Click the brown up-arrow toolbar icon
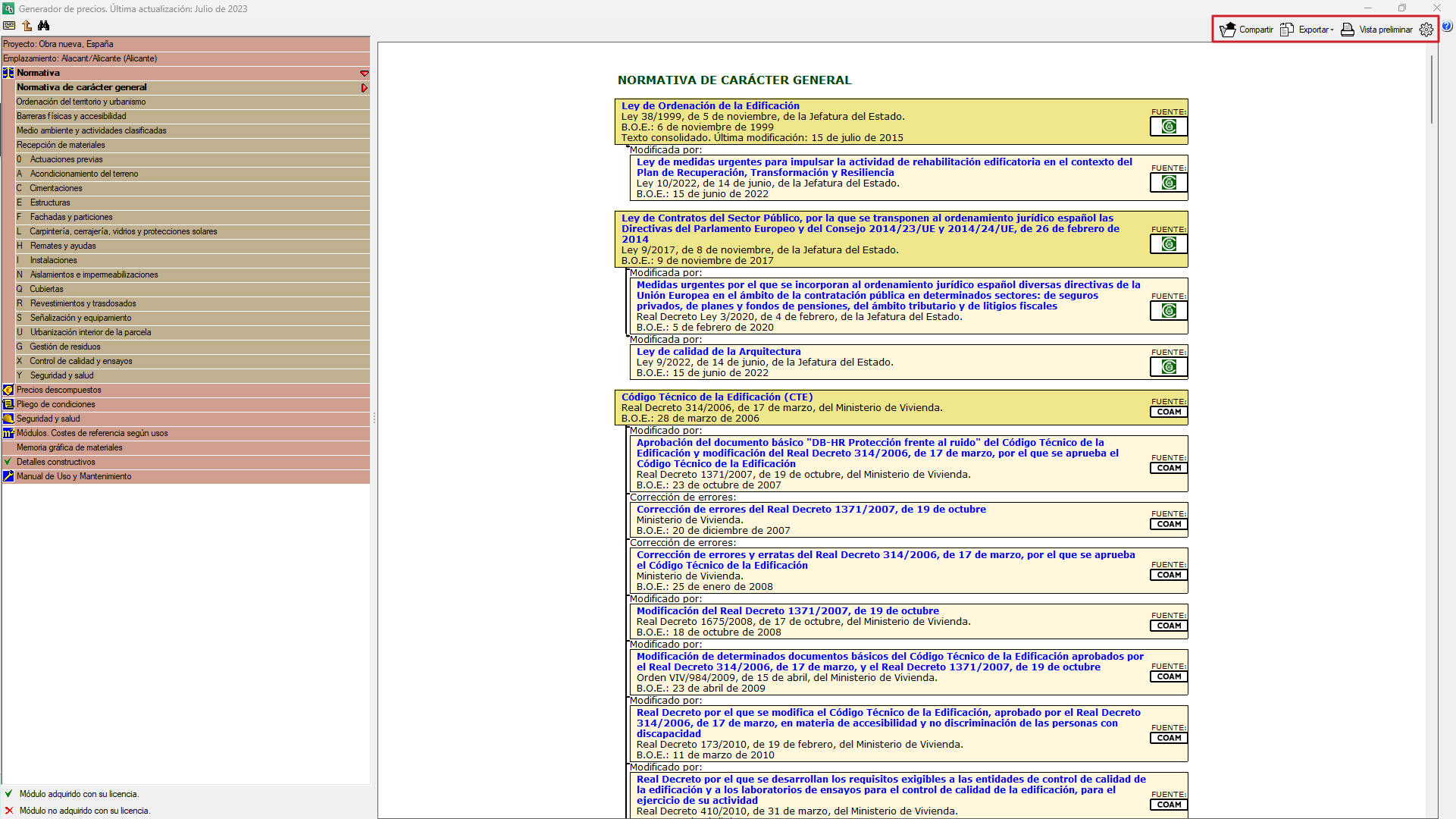This screenshot has width=1456, height=819. 27,25
